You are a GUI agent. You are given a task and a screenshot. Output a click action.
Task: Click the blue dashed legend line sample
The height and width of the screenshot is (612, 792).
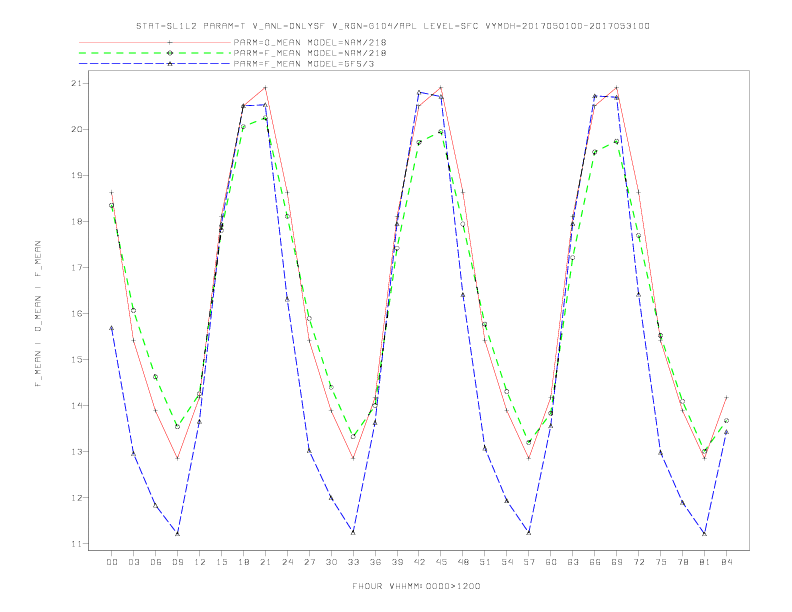pyautogui.click(x=155, y=64)
